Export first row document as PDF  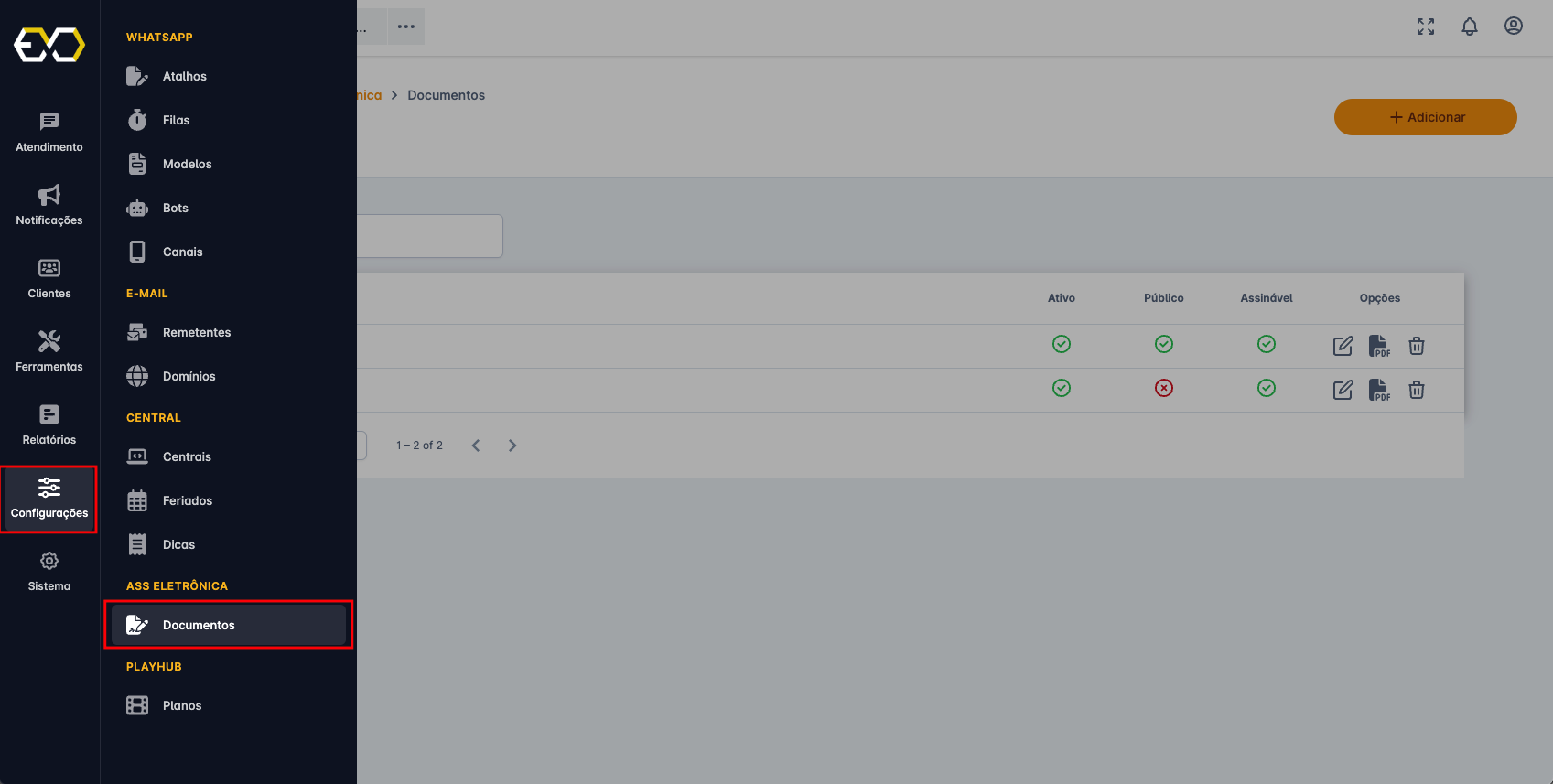1379,346
